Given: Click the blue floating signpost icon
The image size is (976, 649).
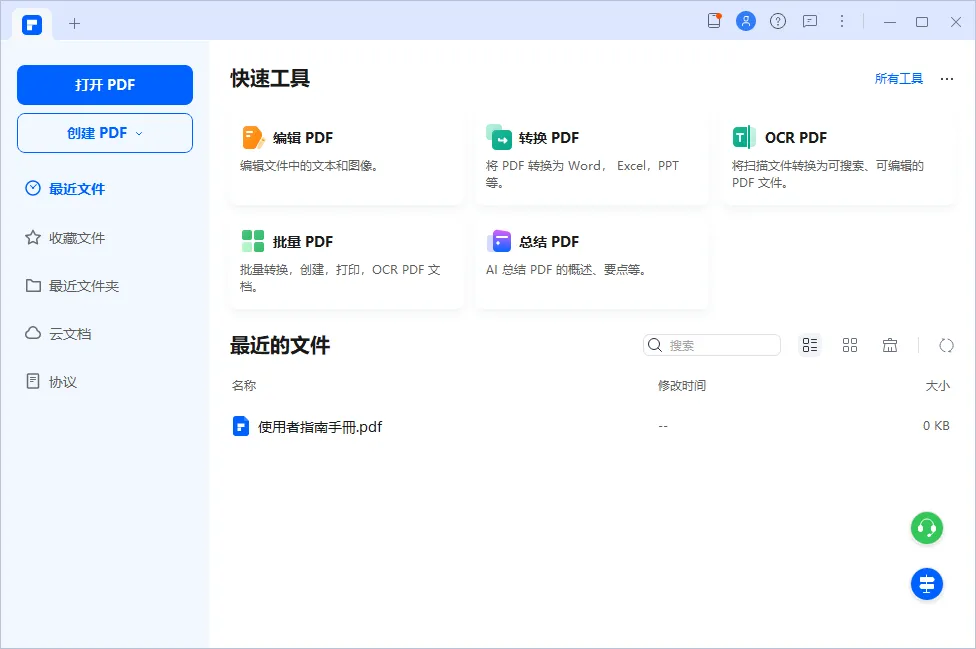Looking at the screenshot, I should click(x=927, y=584).
